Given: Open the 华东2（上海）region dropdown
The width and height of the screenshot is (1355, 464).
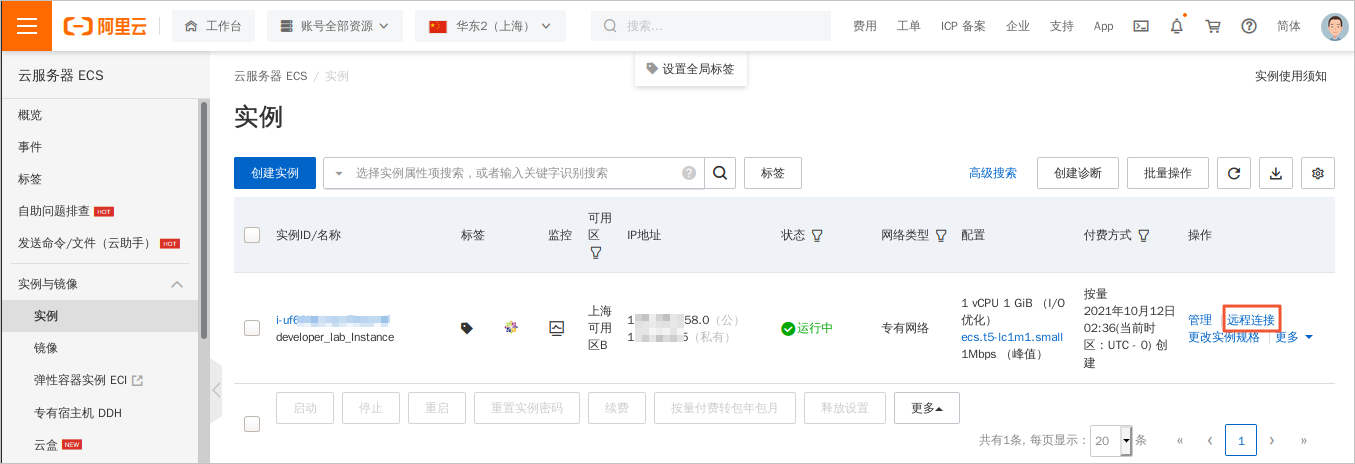Looking at the screenshot, I should point(490,27).
